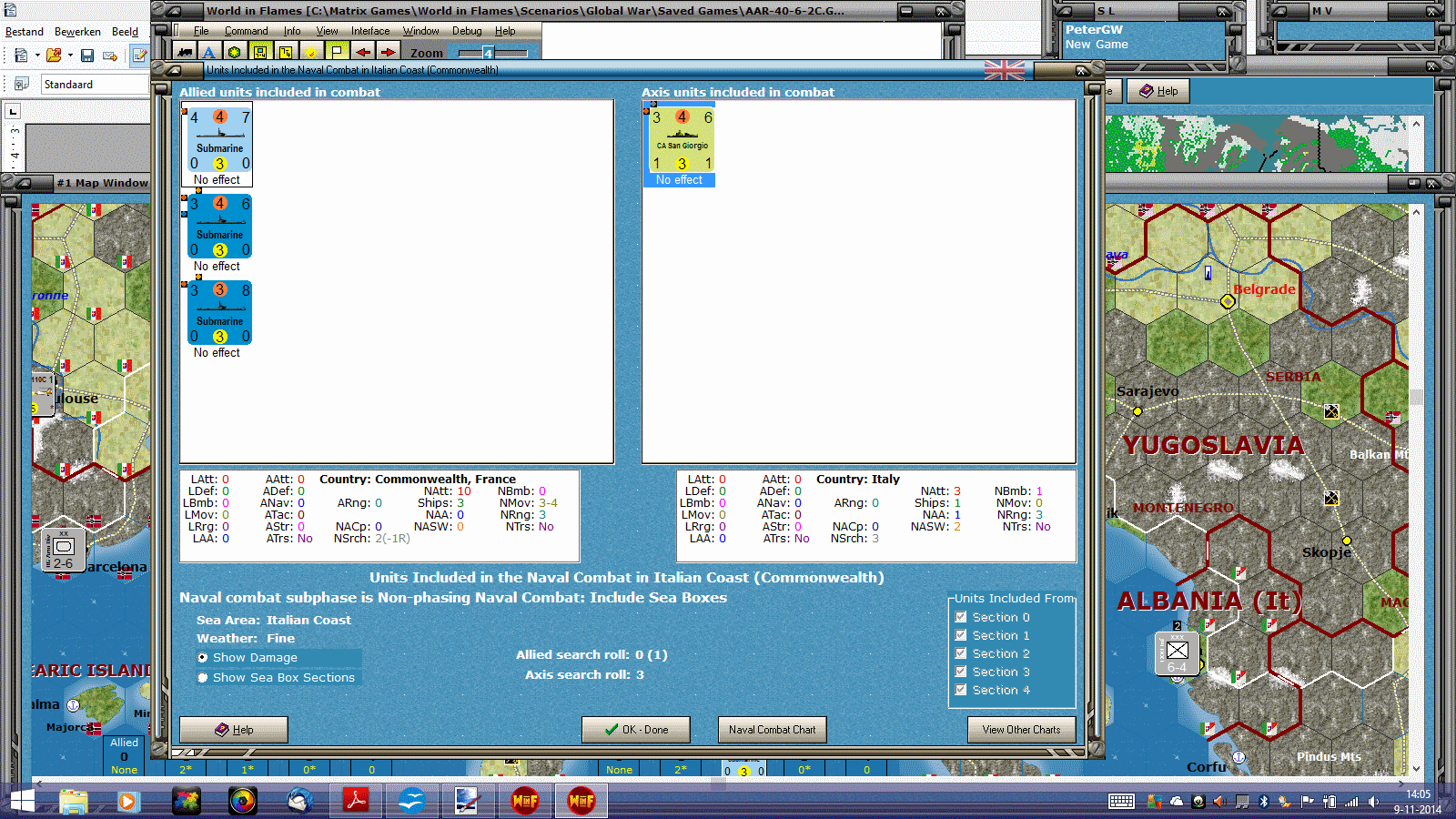Click the clock in the system tray
Image resolution: width=1456 pixels, height=819 pixels.
(1418, 802)
